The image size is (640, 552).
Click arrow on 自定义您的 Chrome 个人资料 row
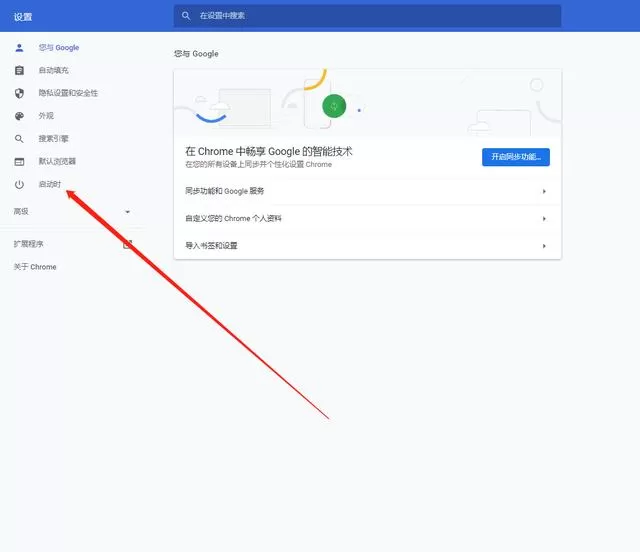pyautogui.click(x=544, y=219)
